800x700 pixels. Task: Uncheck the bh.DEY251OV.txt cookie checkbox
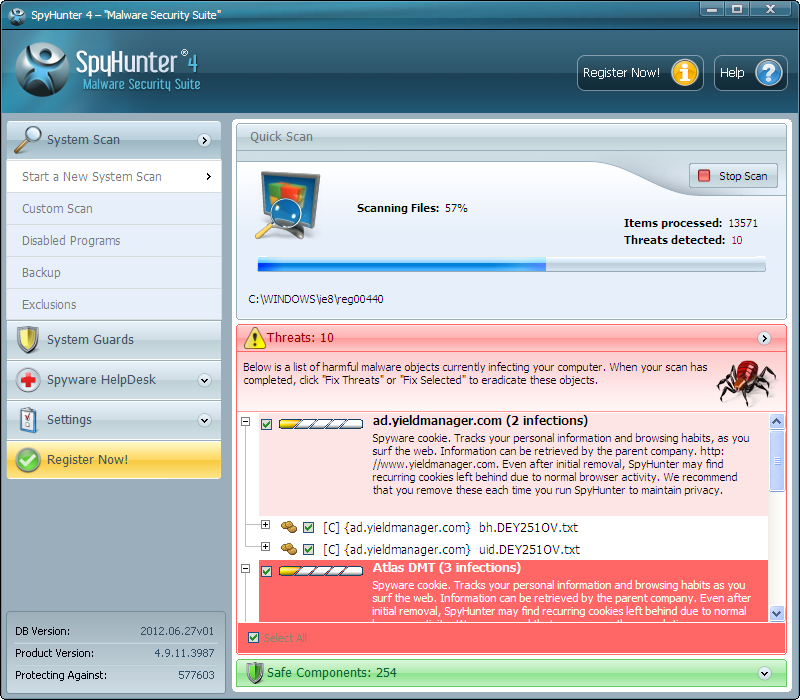309,527
